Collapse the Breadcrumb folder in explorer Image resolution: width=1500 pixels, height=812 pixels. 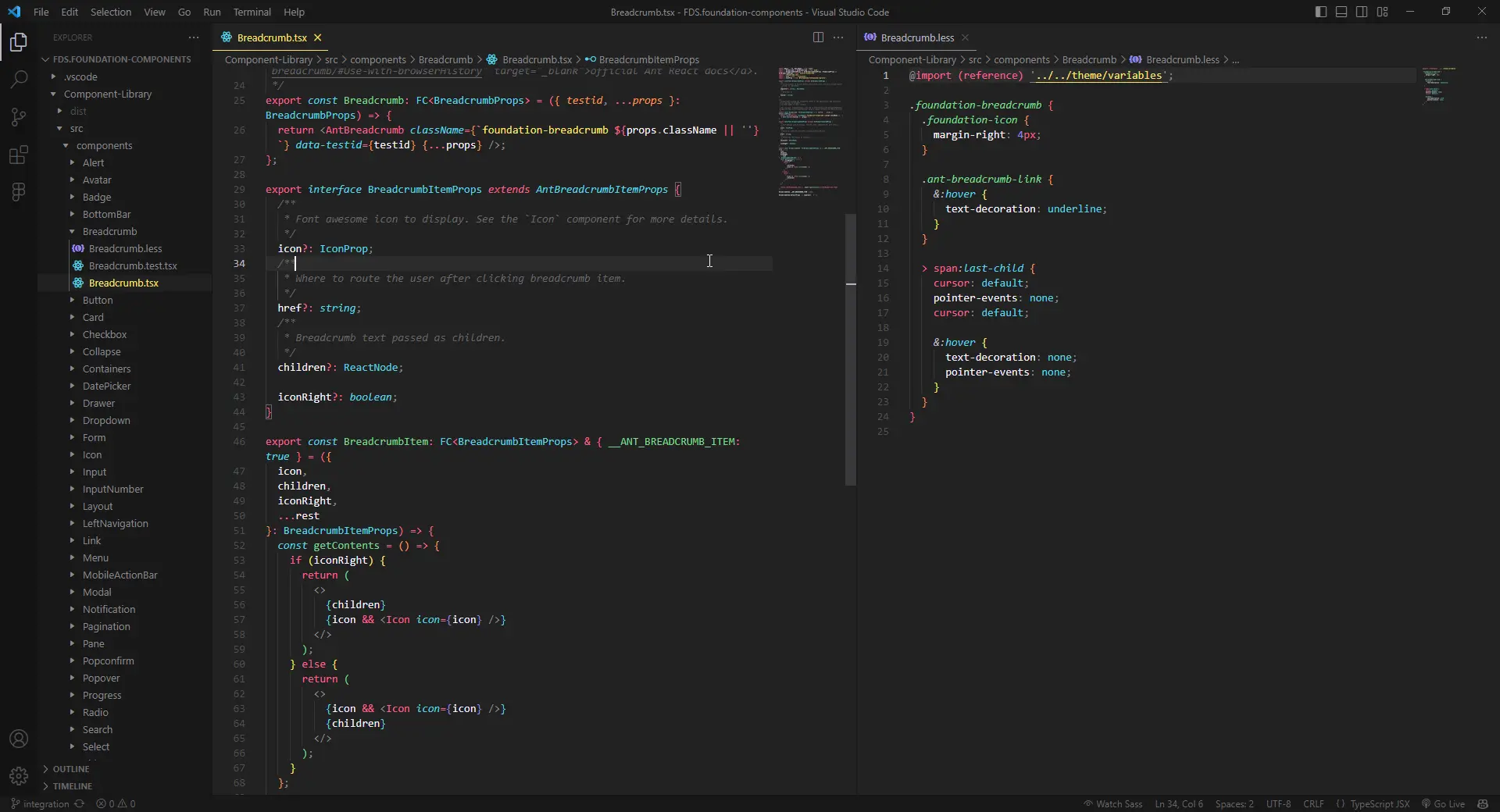(109, 232)
